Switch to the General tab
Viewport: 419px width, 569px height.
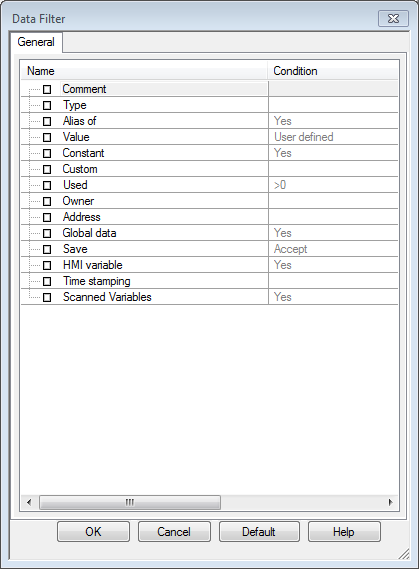pos(36,42)
